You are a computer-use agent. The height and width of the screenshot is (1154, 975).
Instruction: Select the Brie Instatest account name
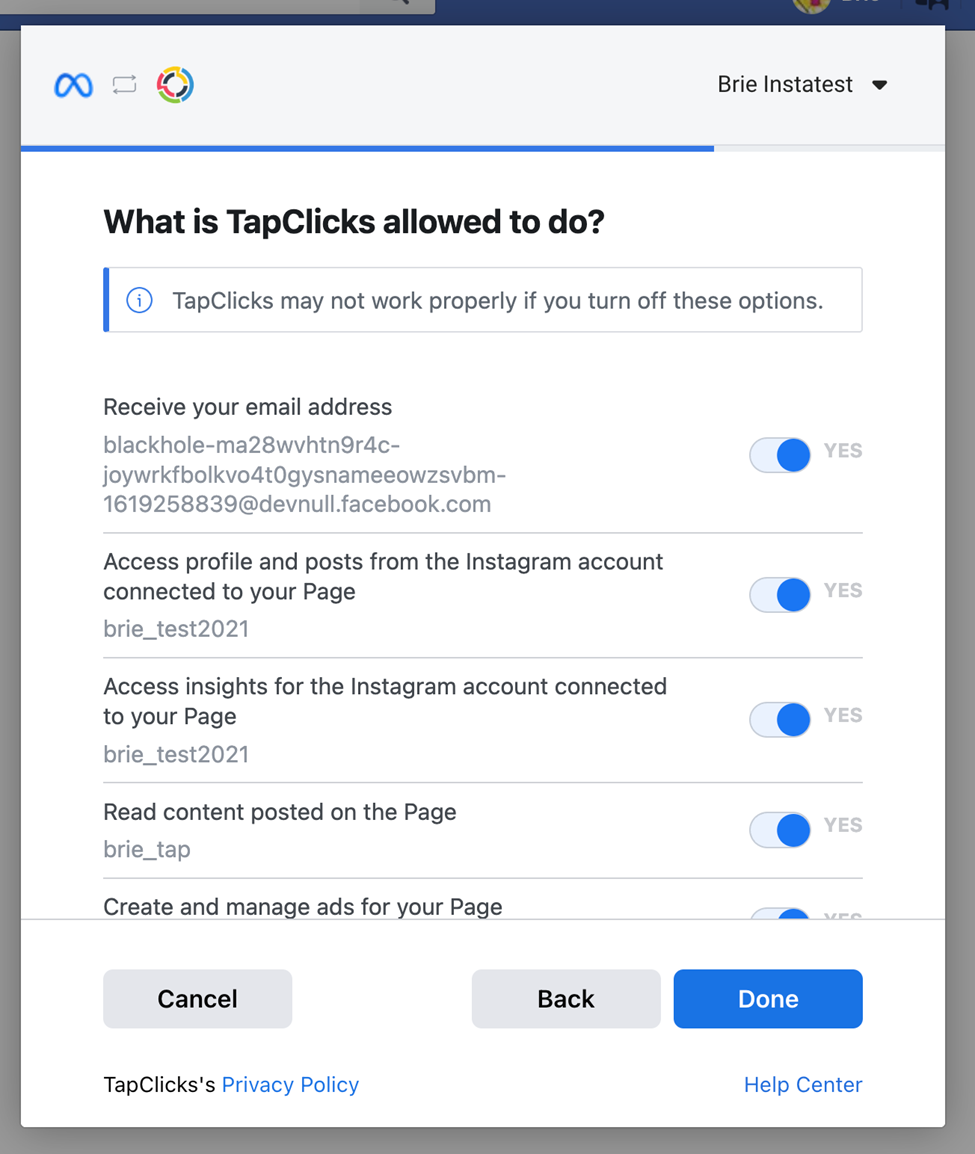(785, 85)
